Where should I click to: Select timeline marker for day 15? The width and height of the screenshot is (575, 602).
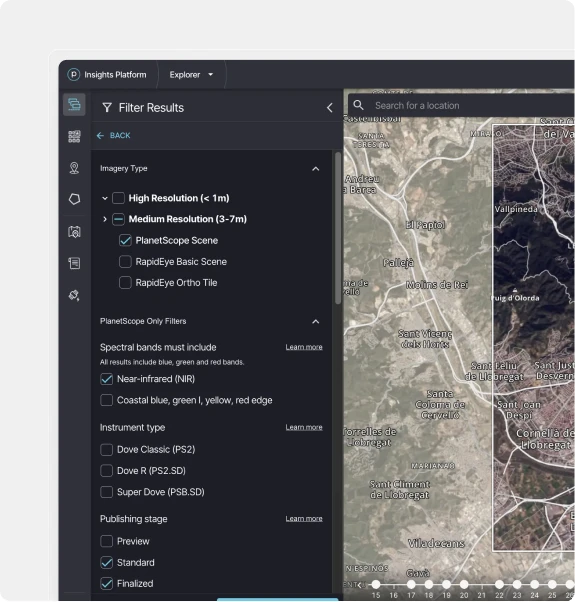(376, 584)
